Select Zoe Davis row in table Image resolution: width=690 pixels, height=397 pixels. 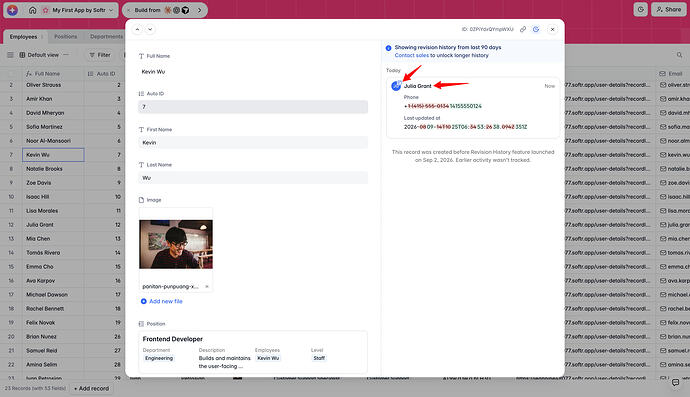[x=39, y=183]
